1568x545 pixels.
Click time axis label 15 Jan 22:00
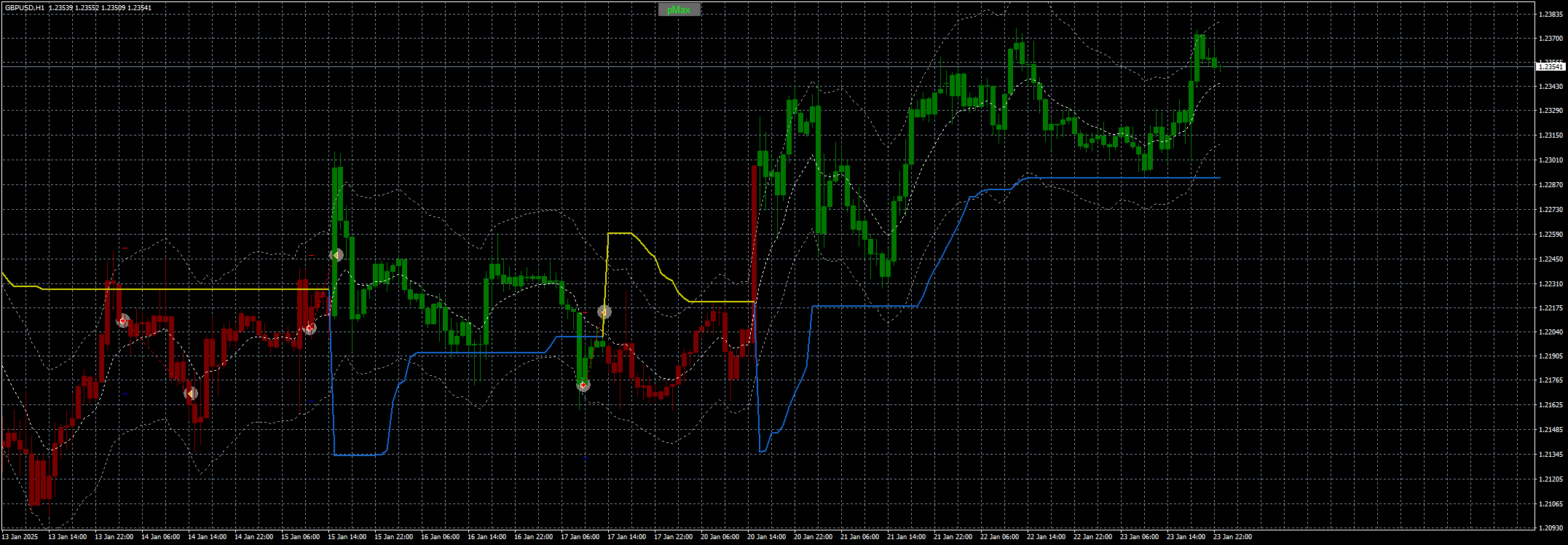(x=393, y=537)
